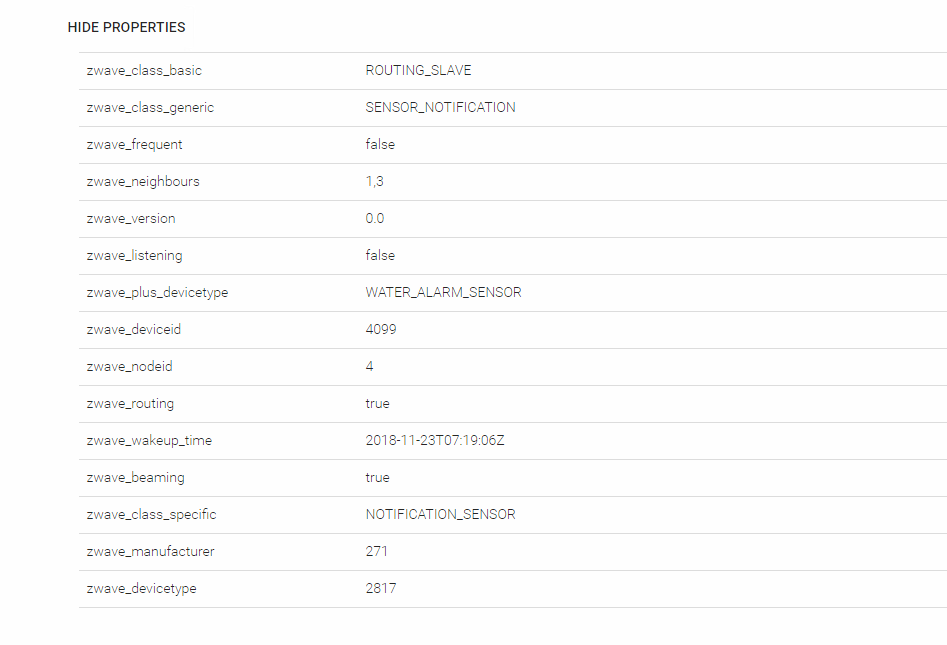The height and width of the screenshot is (645, 947).
Task: Click the wakeup timestamp 2018-11-23T07:19:06Z
Action: click(x=435, y=441)
